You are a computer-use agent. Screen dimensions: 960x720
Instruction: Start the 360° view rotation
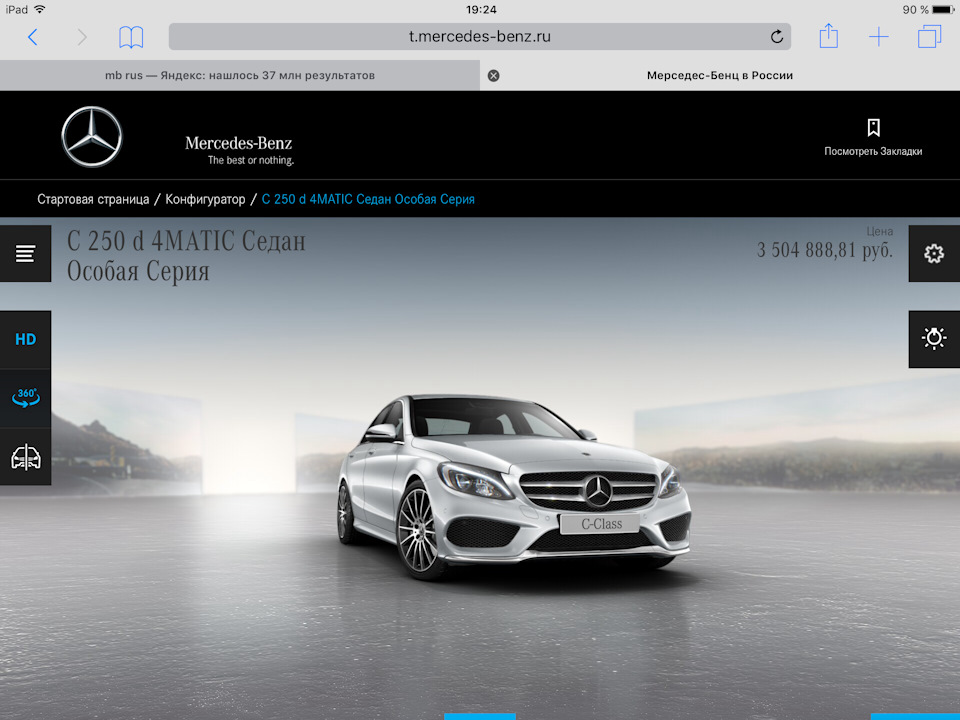click(25, 398)
